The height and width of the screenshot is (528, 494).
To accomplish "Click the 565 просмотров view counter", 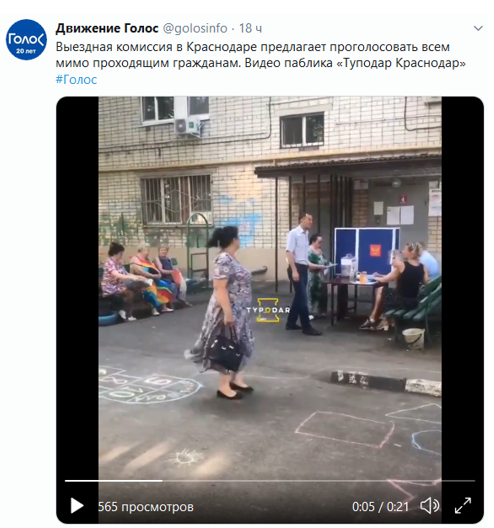I will pyautogui.click(x=146, y=506).
